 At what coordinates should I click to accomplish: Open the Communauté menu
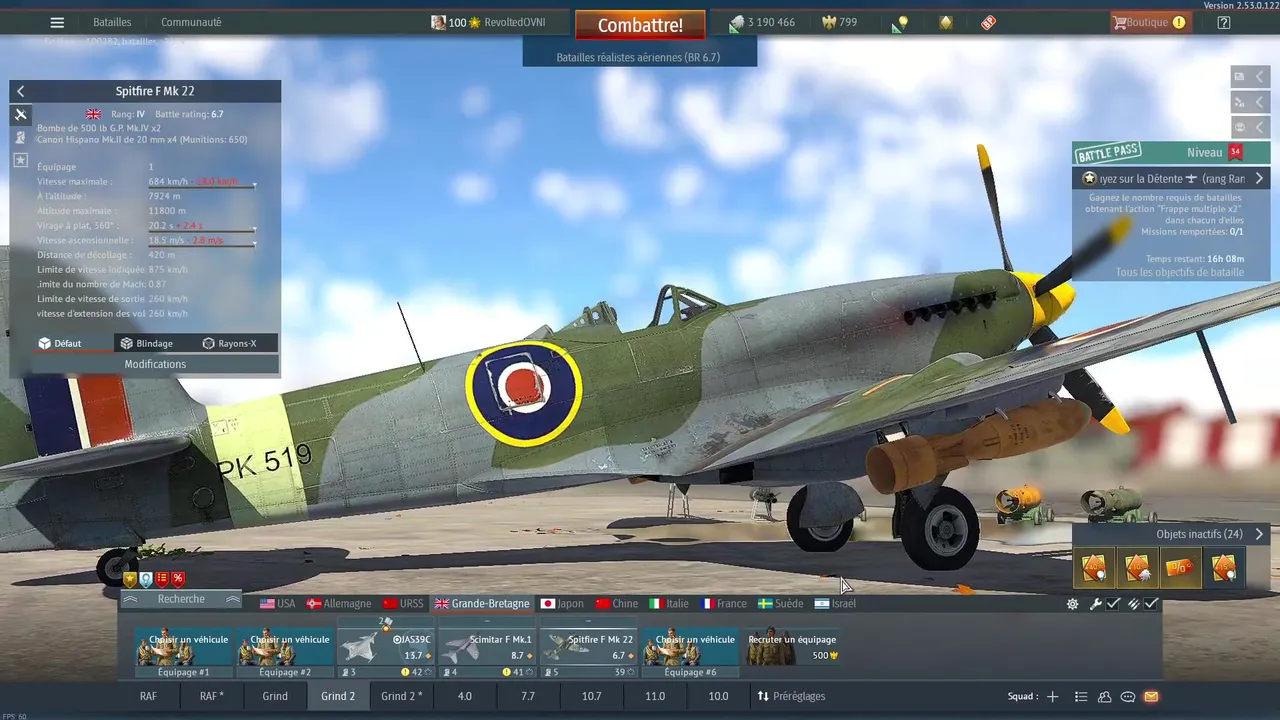click(191, 22)
